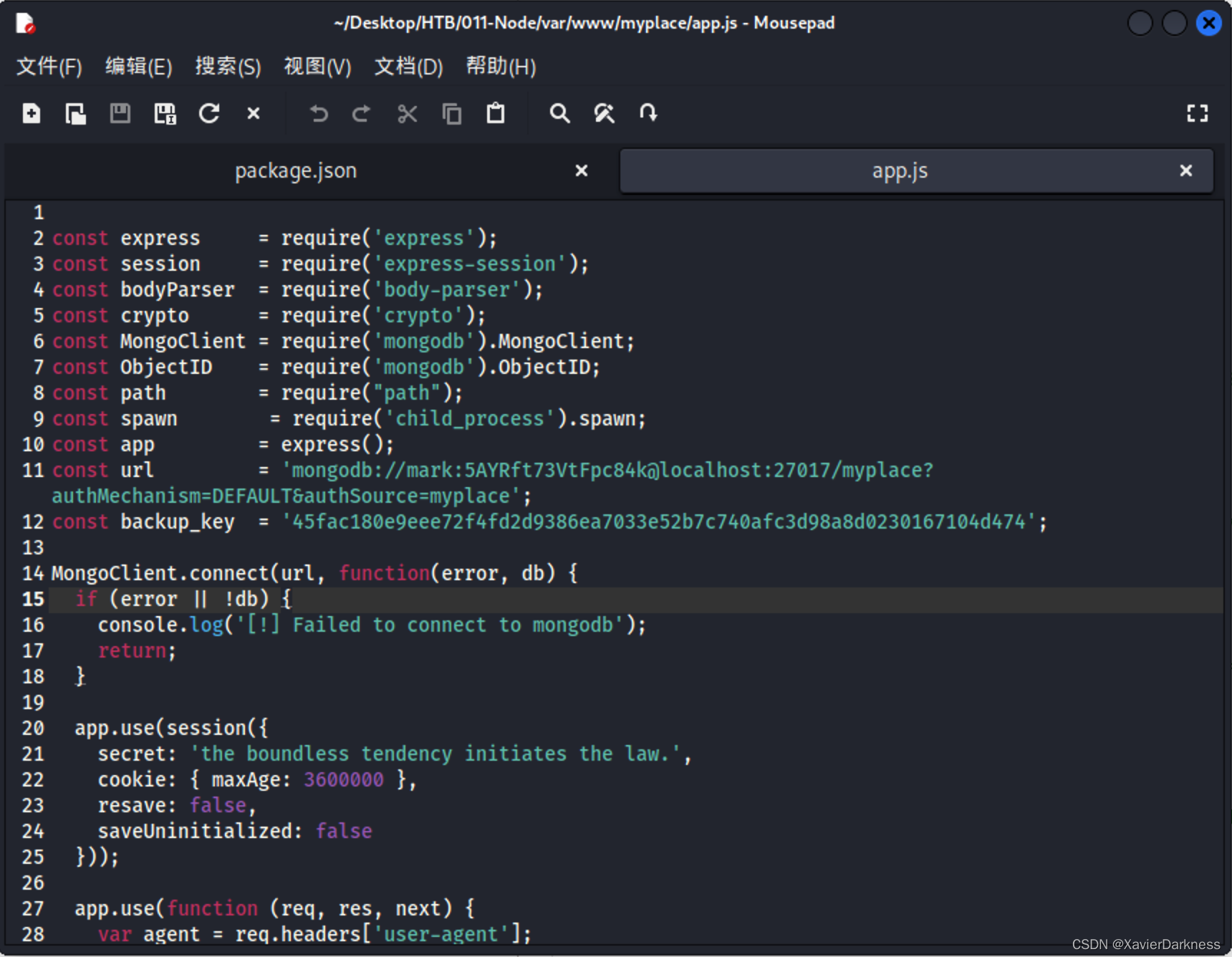This screenshot has height=957, width=1232.
Task: Click 'body-parser' string on line 4
Action: (x=447, y=289)
